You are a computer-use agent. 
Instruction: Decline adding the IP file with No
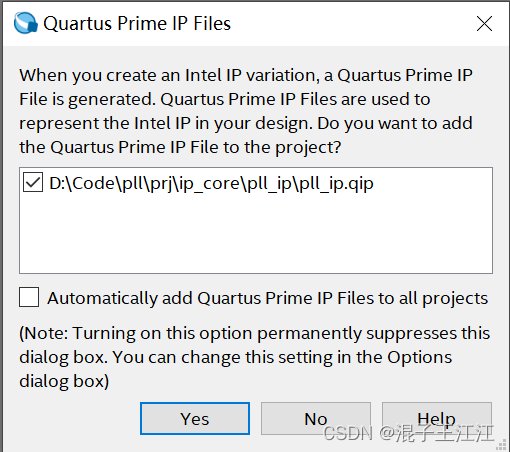tap(316, 418)
